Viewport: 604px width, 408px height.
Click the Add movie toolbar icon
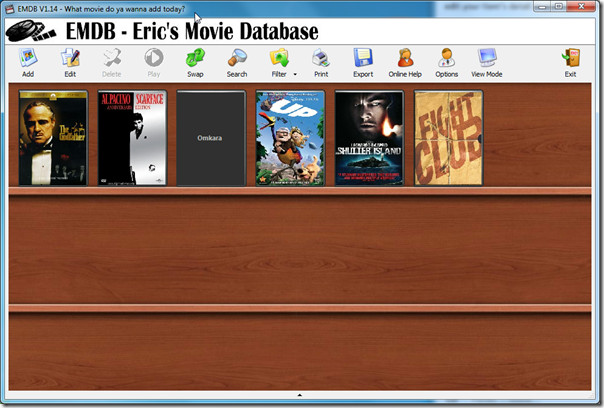[x=28, y=63]
